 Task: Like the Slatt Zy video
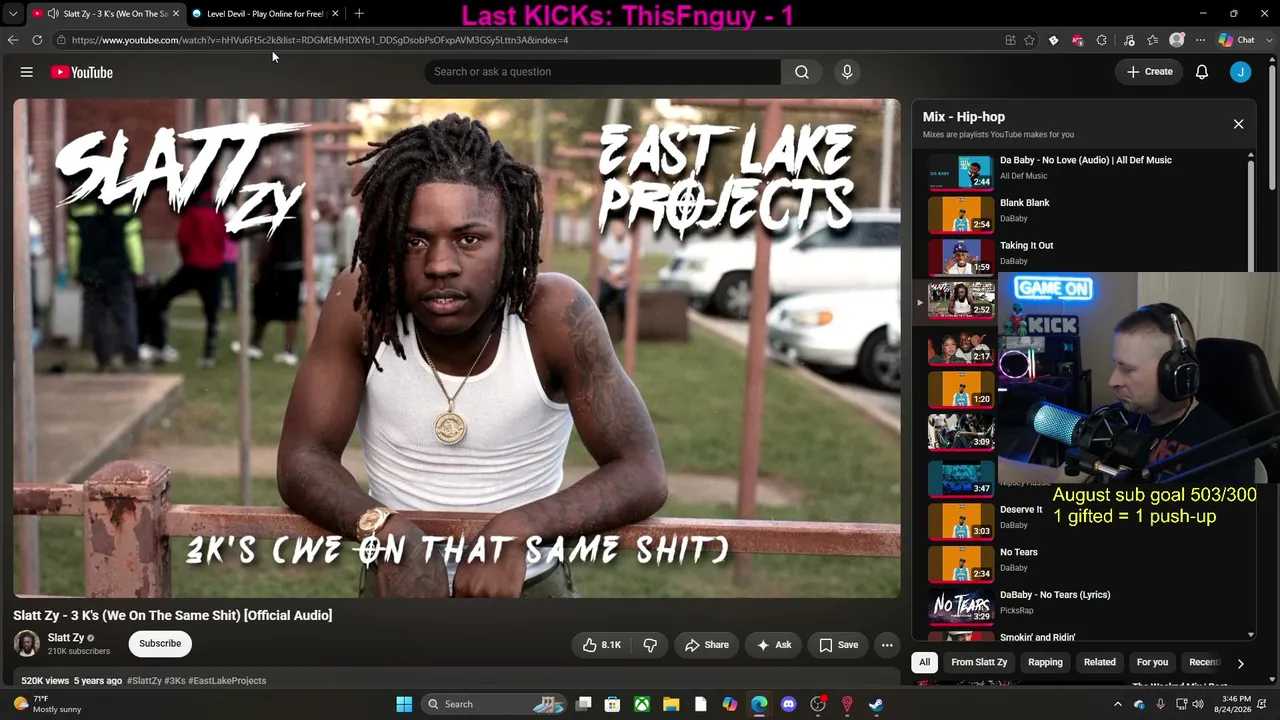[x=601, y=645]
